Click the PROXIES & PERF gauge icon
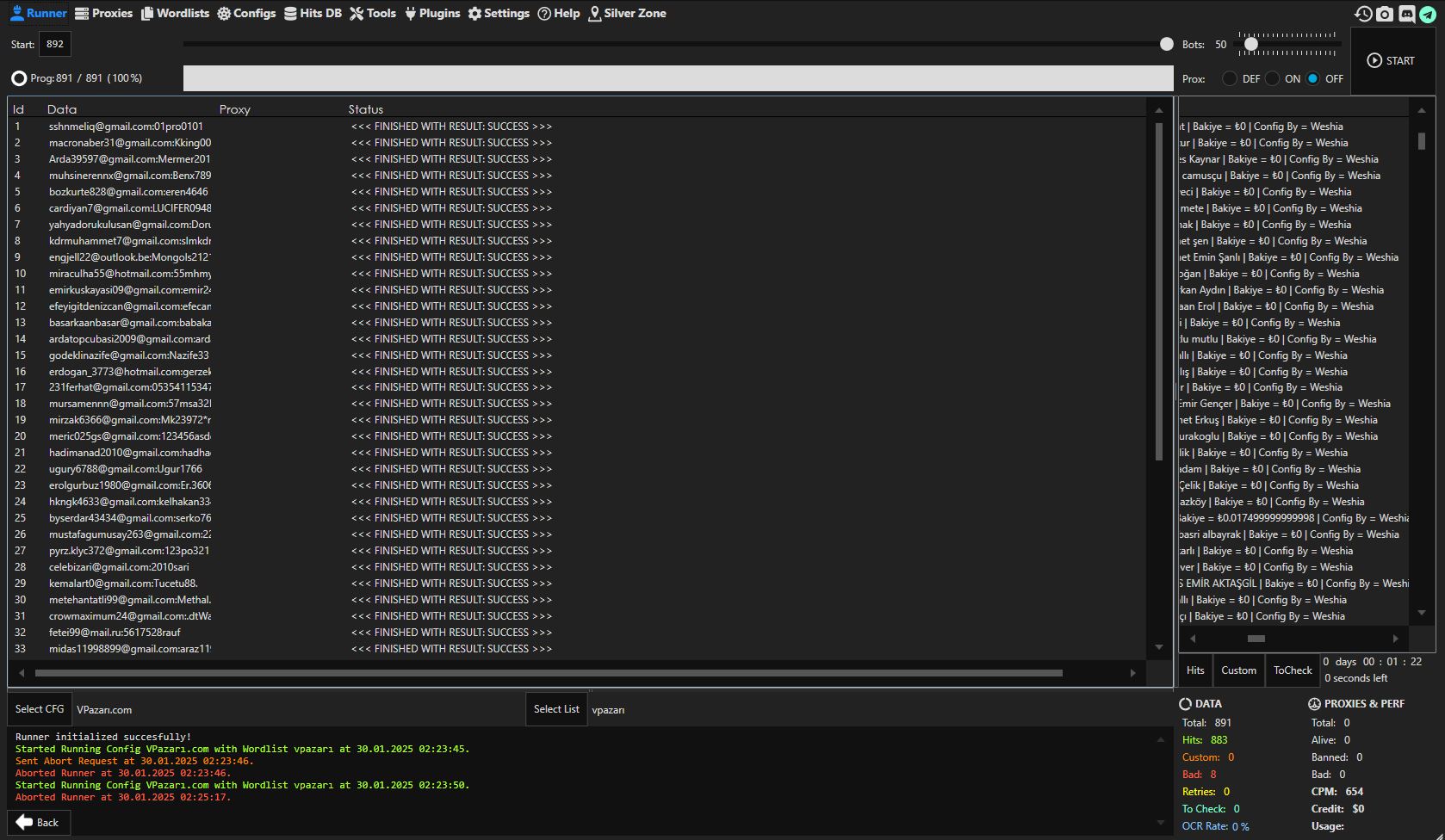 point(1314,704)
